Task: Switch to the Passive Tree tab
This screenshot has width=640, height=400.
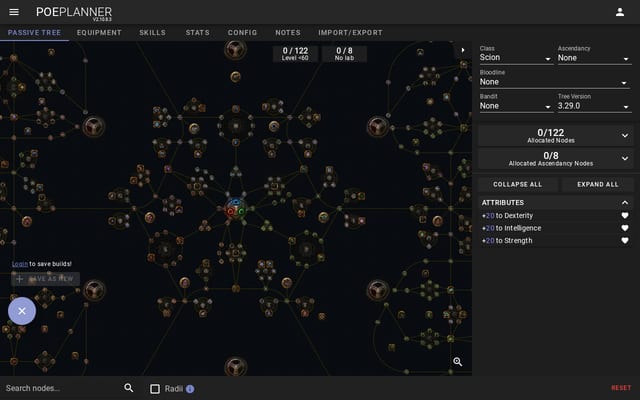Action: [34, 33]
